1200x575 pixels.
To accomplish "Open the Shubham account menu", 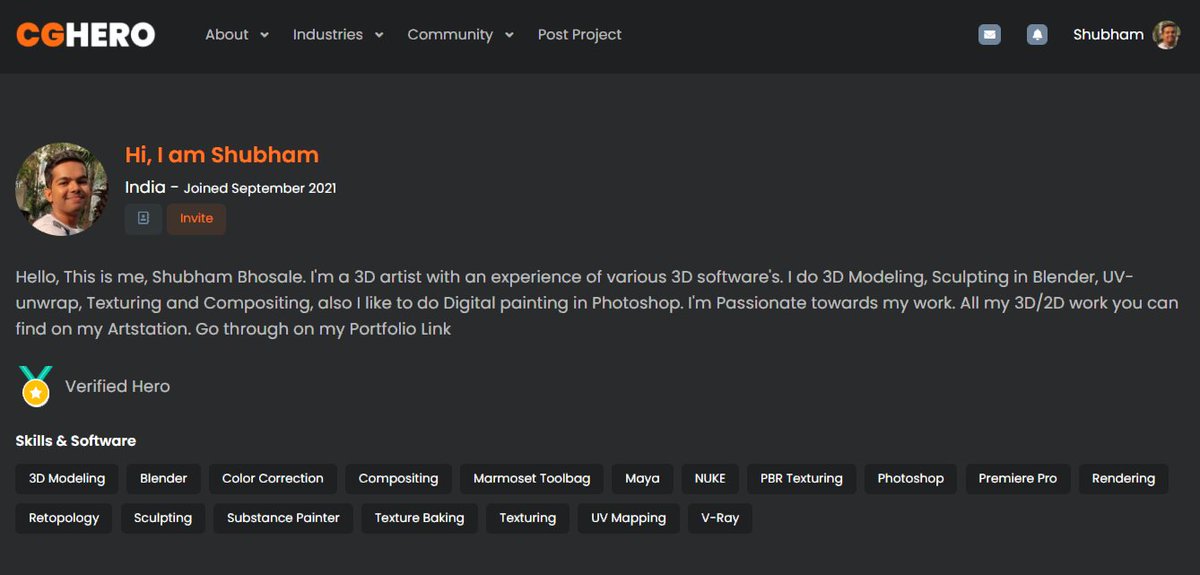I will point(1108,35).
